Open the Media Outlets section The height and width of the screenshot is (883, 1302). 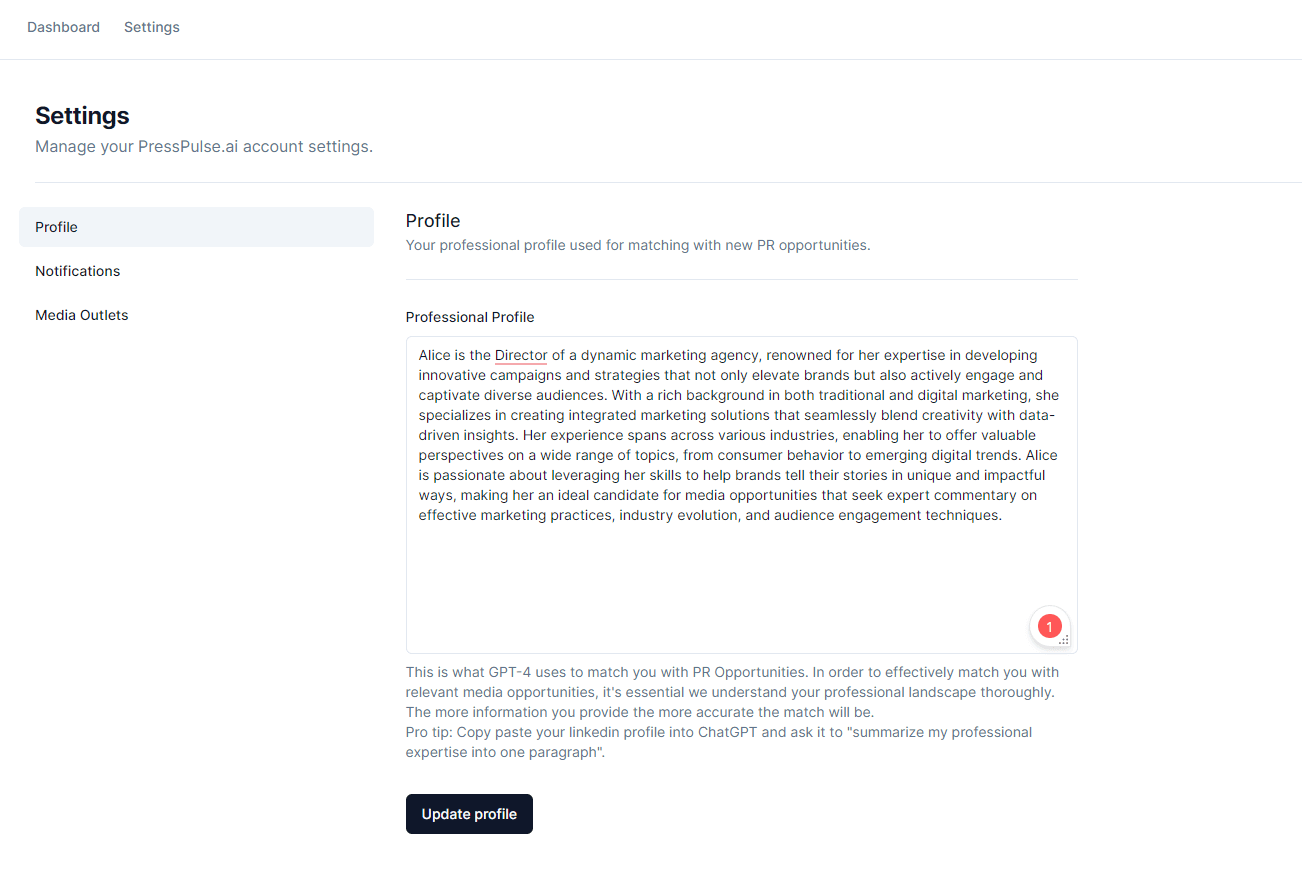click(x=82, y=315)
